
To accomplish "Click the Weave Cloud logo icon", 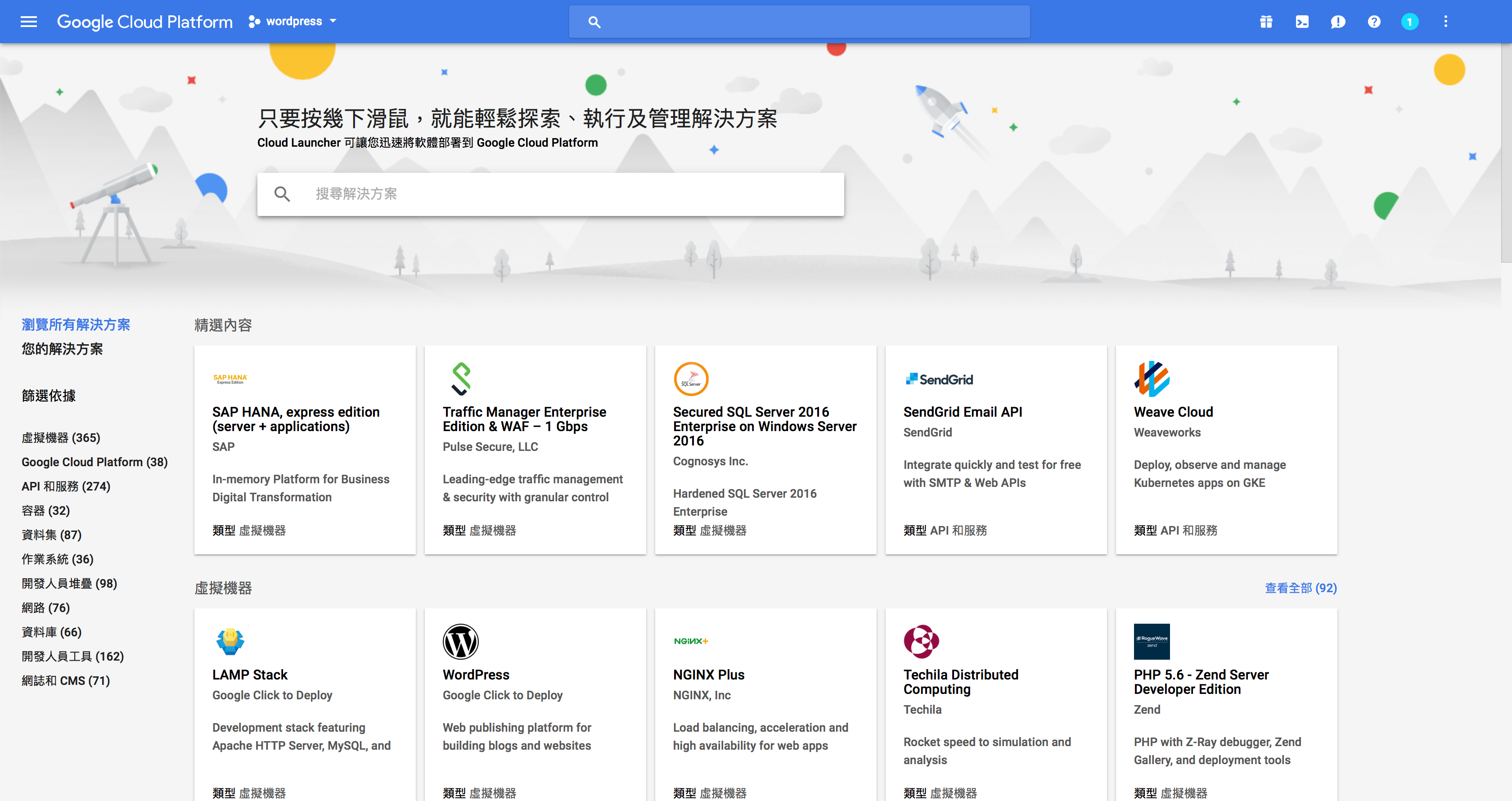I will tap(1151, 378).
